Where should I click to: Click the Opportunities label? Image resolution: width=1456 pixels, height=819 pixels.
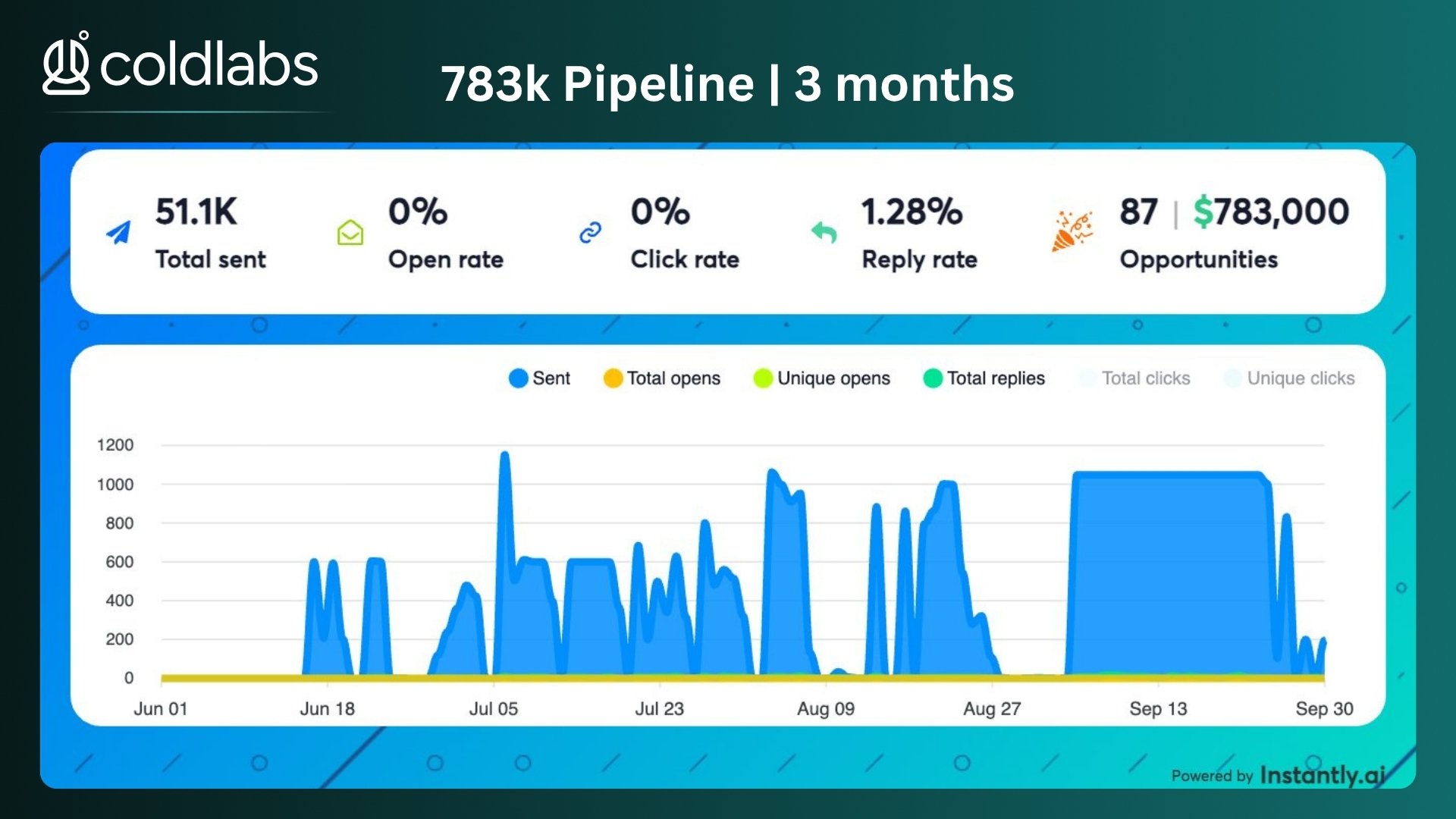tap(1199, 259)
